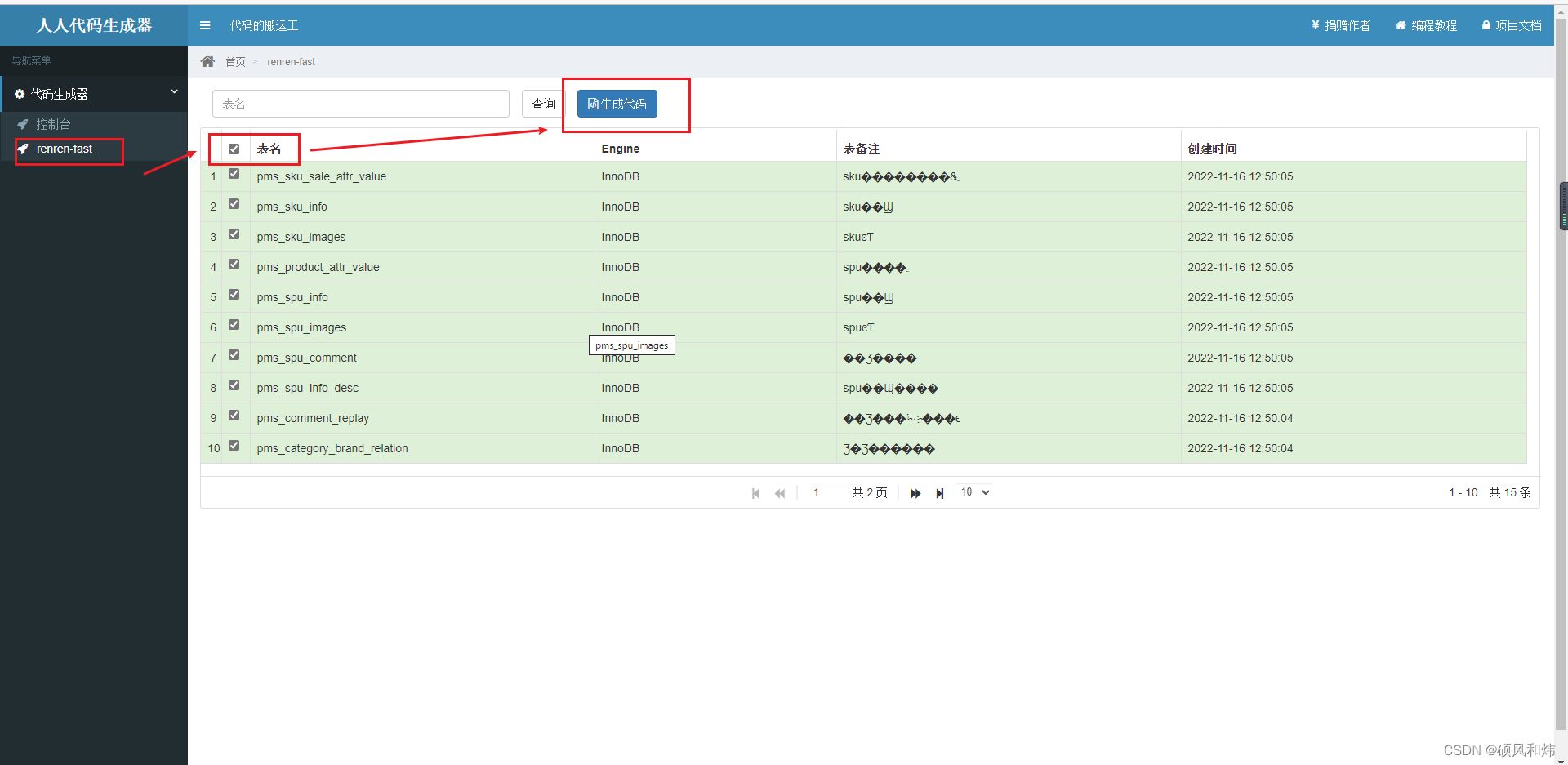This screenshot has width=1568, height=765.
Task: Go to next page of table
Action: [x=915, y=493]
